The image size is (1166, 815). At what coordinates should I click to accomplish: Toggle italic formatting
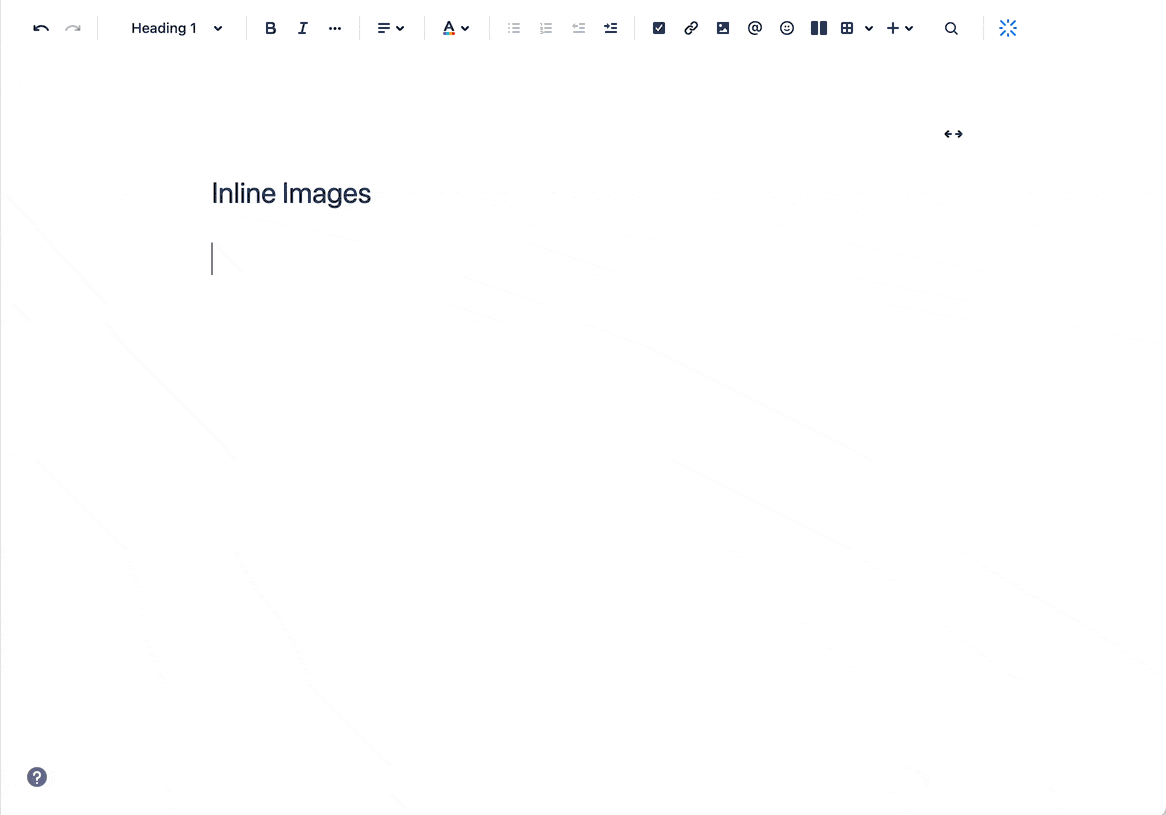(303, 28)
